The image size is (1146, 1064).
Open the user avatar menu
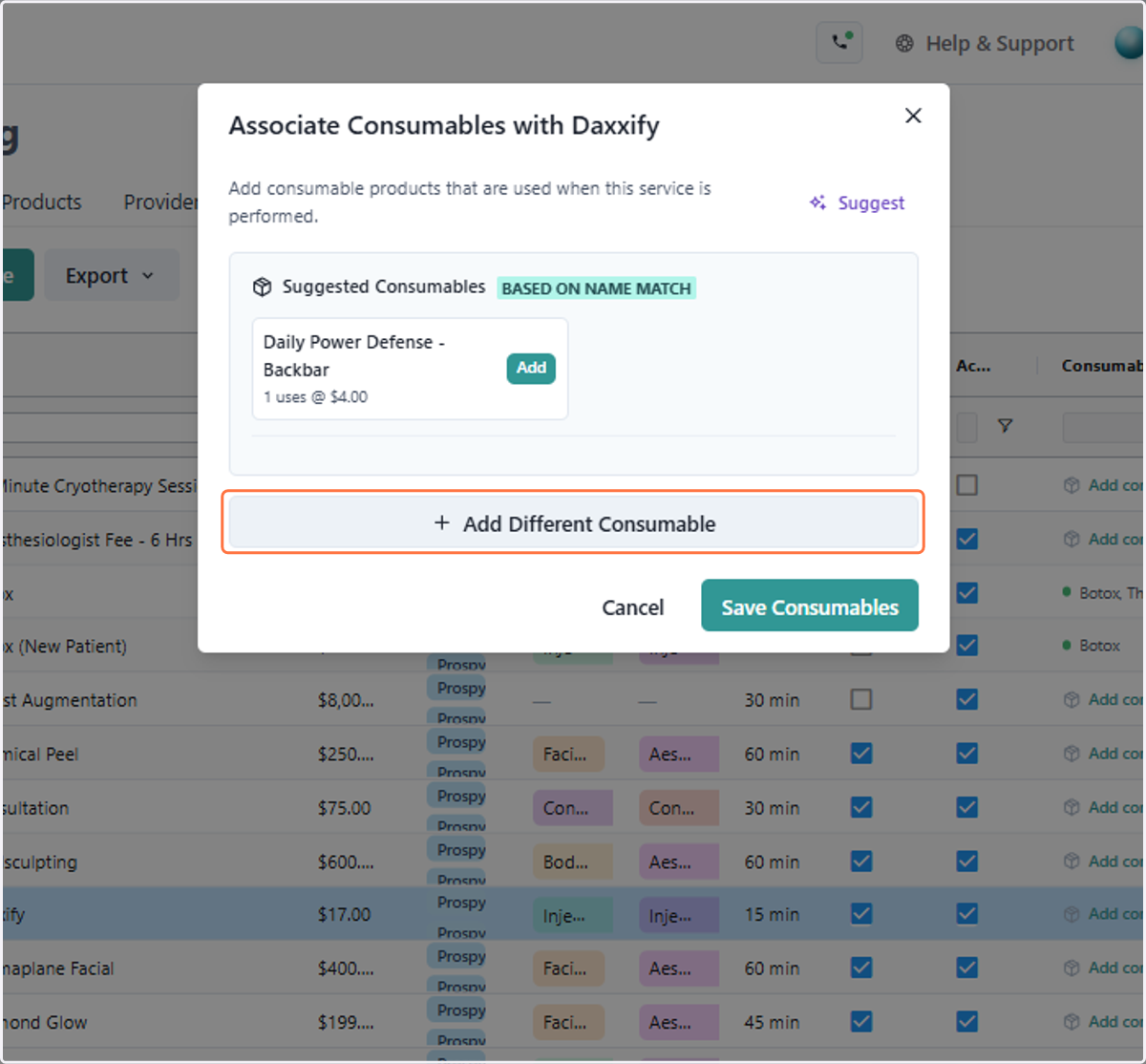(x=1130, y=43)
